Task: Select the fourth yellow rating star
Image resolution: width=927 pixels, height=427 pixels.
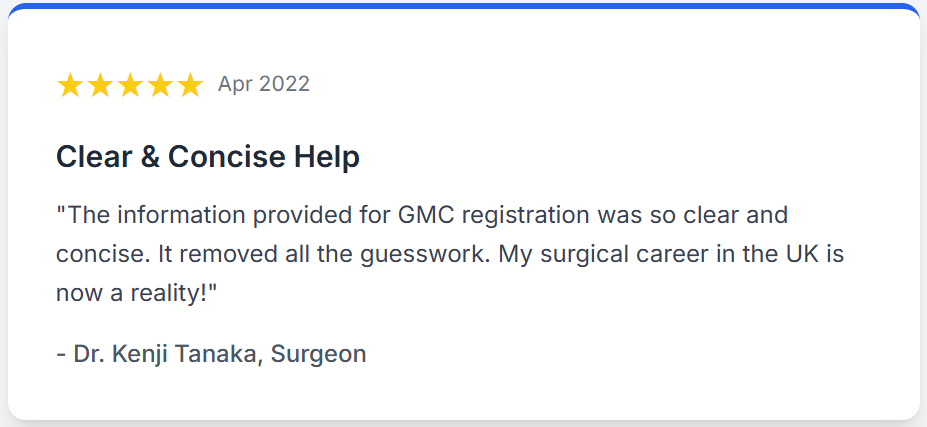Action: pyautogui.click(x=160, y=85)
